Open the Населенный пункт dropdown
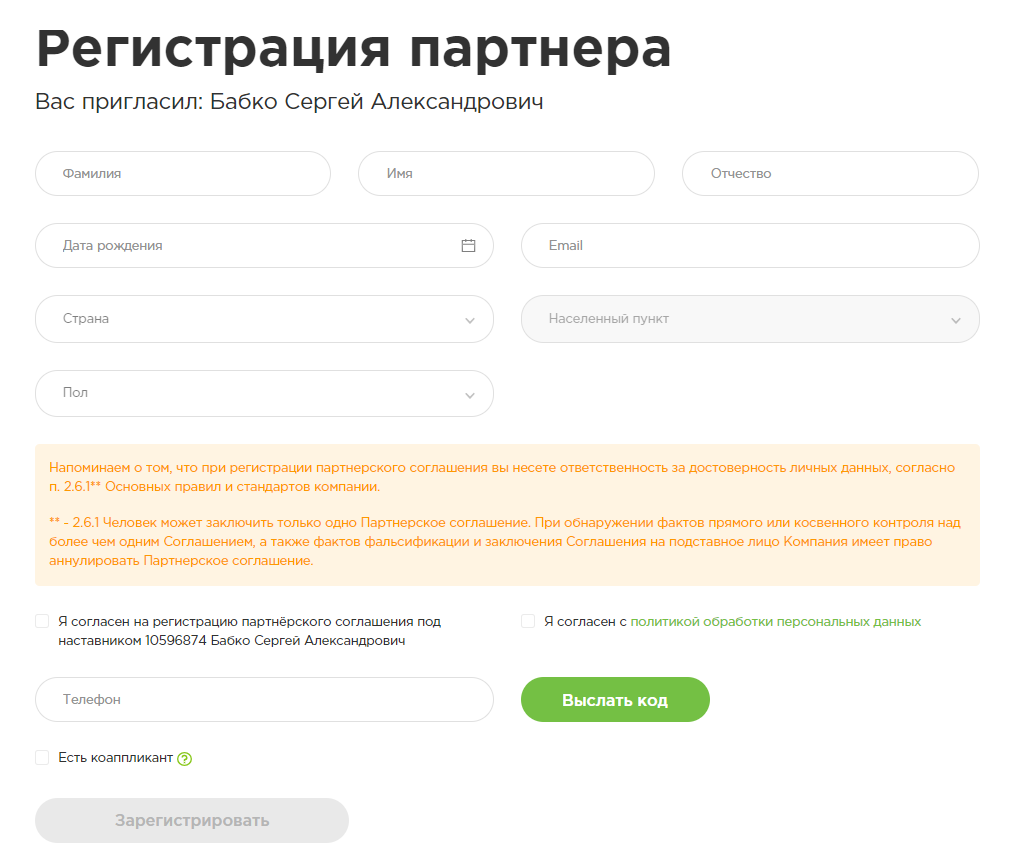 point(750,319)
